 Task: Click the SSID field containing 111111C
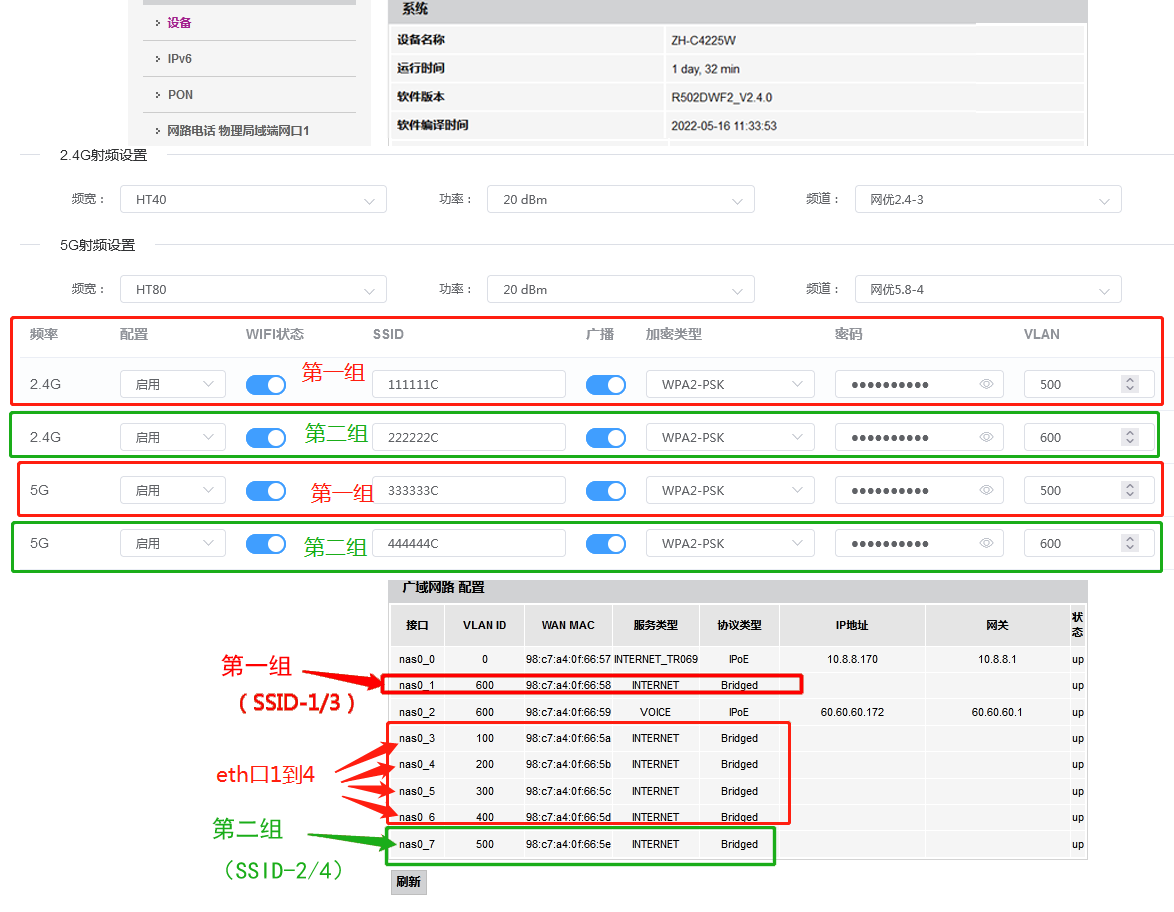tap(468, 384)
